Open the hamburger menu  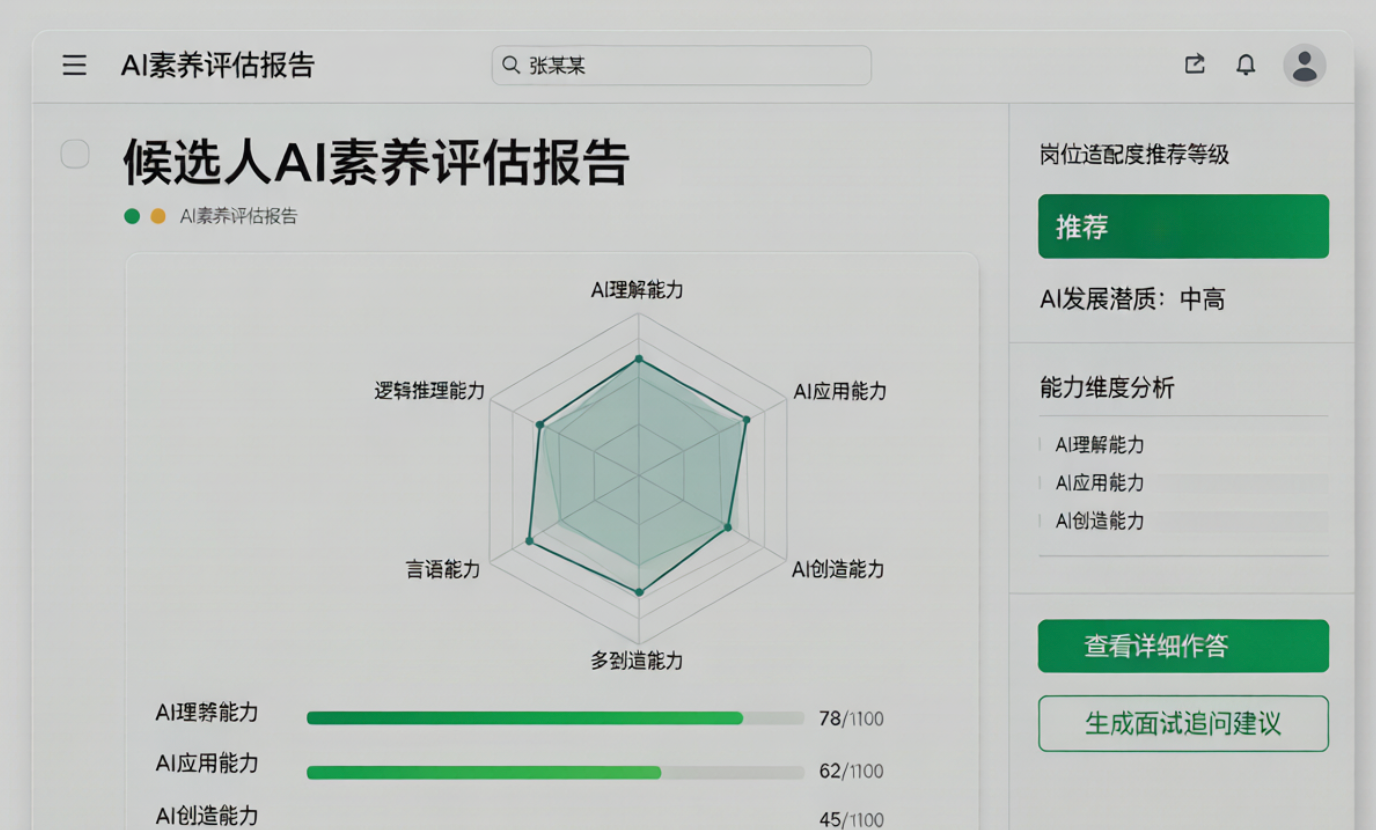point(74,65)
